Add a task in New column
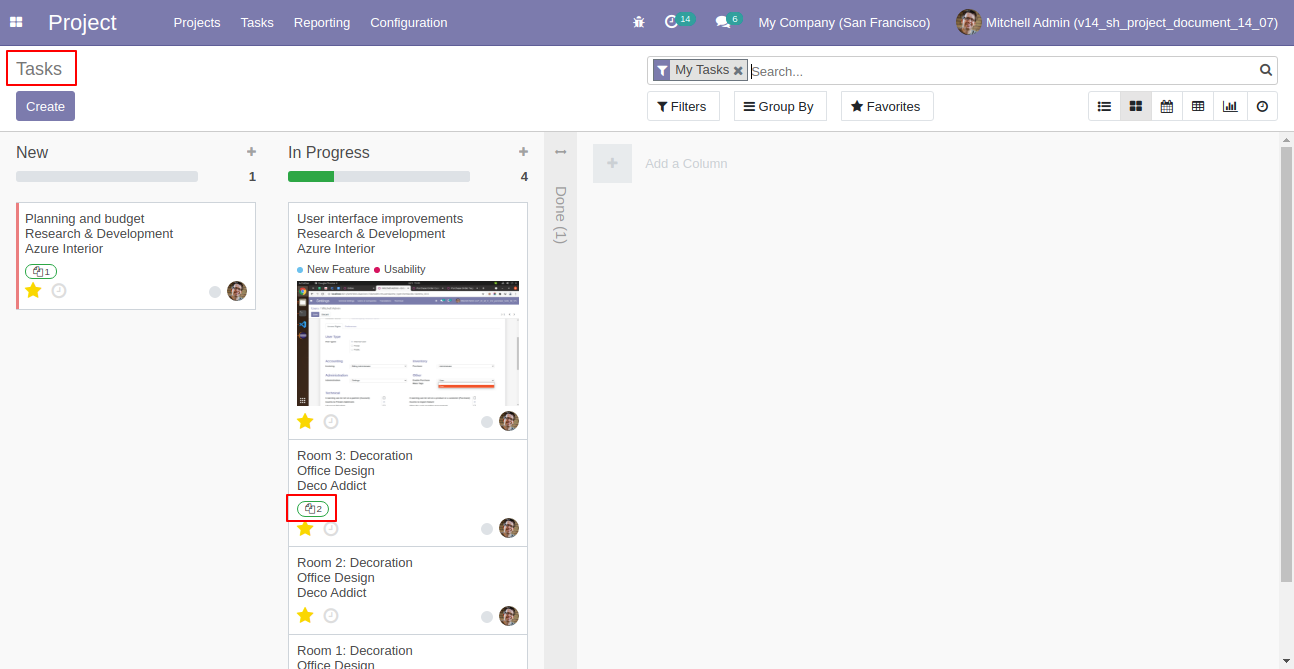Viewport: 1294px width, 669px height. [x=251, y=152]
